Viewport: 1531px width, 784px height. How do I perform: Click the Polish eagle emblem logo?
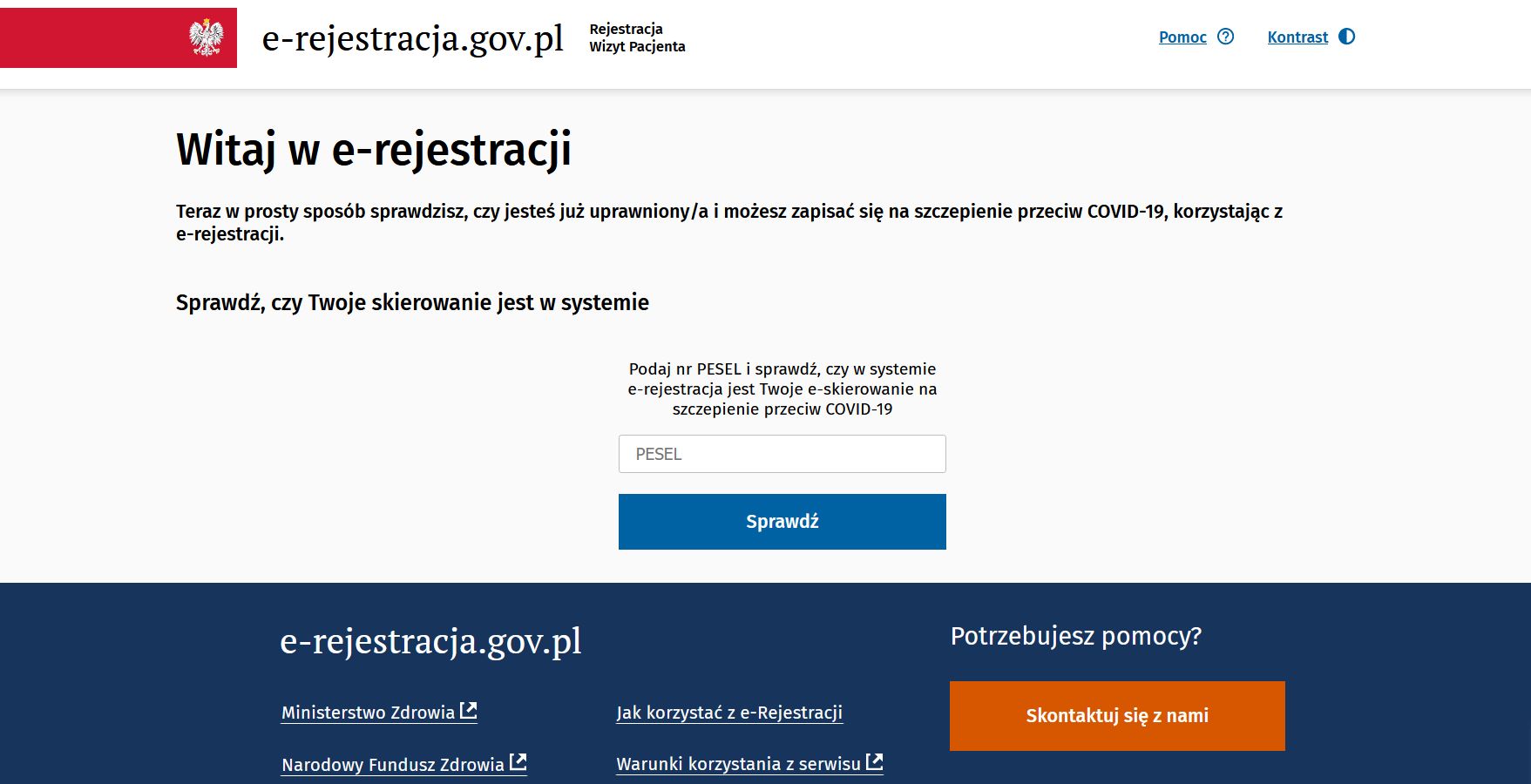207,37
